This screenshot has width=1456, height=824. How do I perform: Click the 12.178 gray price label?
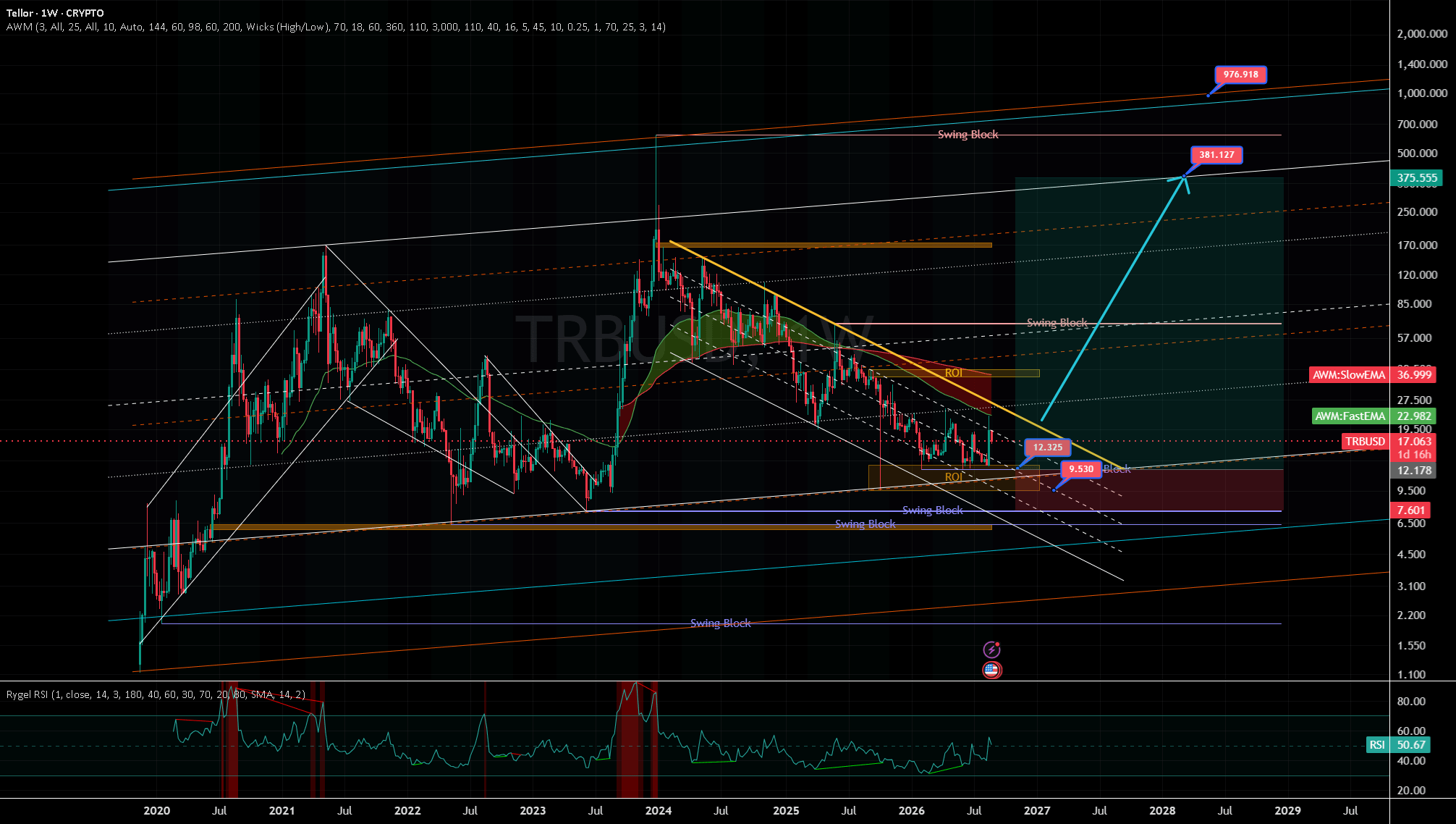click(x=1414, y=471)
